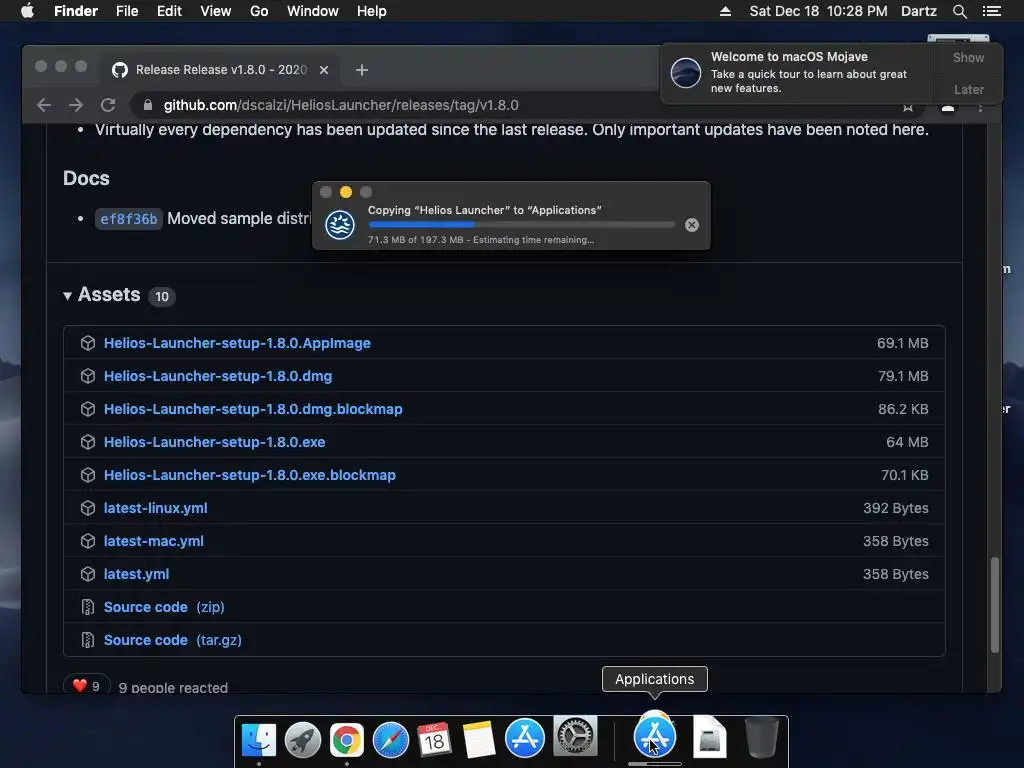Download Helios-Launcher-setup-1.8.0.exe
Image resolution: width=1024 pixels, height=768 pixels.
point(214,442)
